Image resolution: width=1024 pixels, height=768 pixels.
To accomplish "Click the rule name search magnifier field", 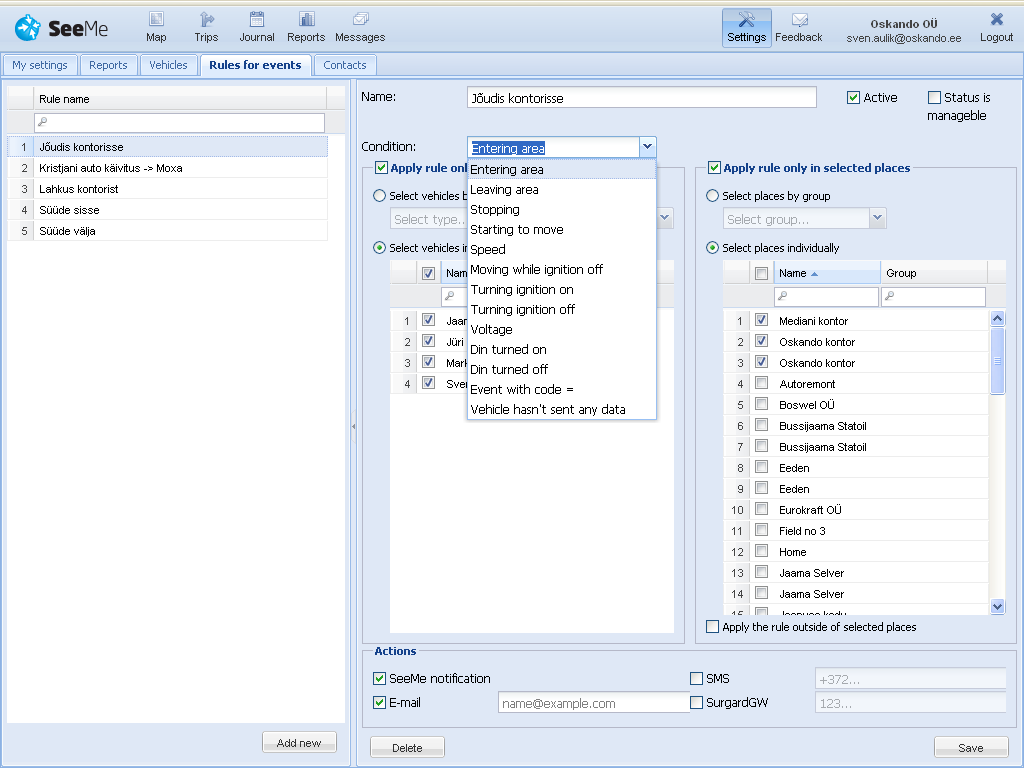I will [180, 122].
